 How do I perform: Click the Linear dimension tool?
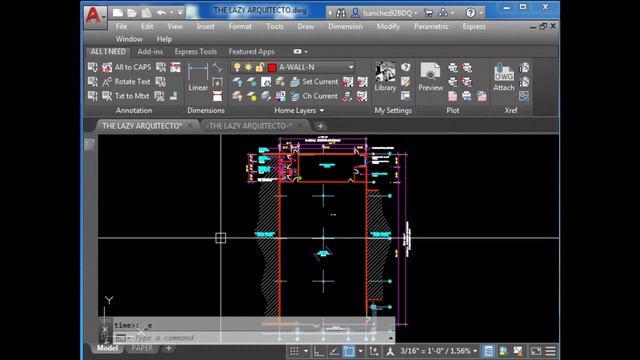point(198,77)
